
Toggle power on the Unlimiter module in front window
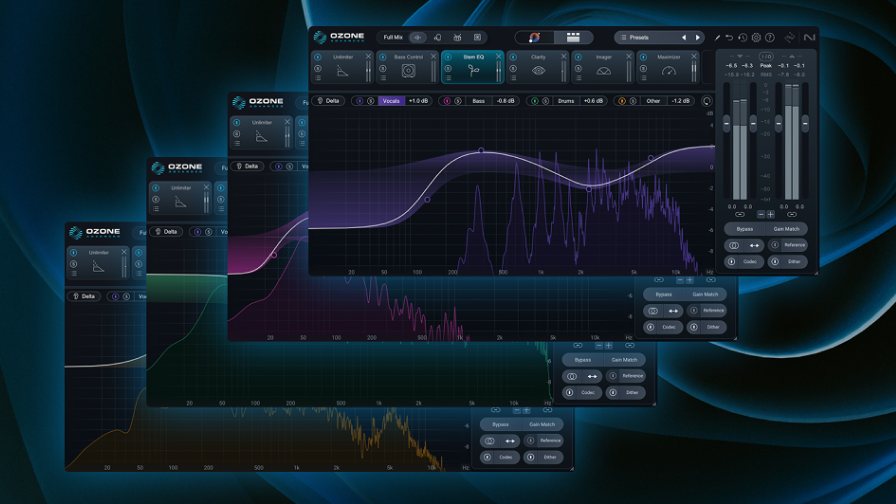point(318,57)
